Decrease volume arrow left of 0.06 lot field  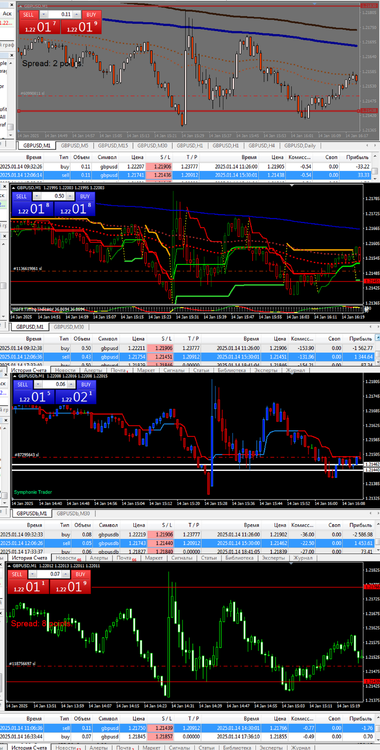tap(37, 384)
